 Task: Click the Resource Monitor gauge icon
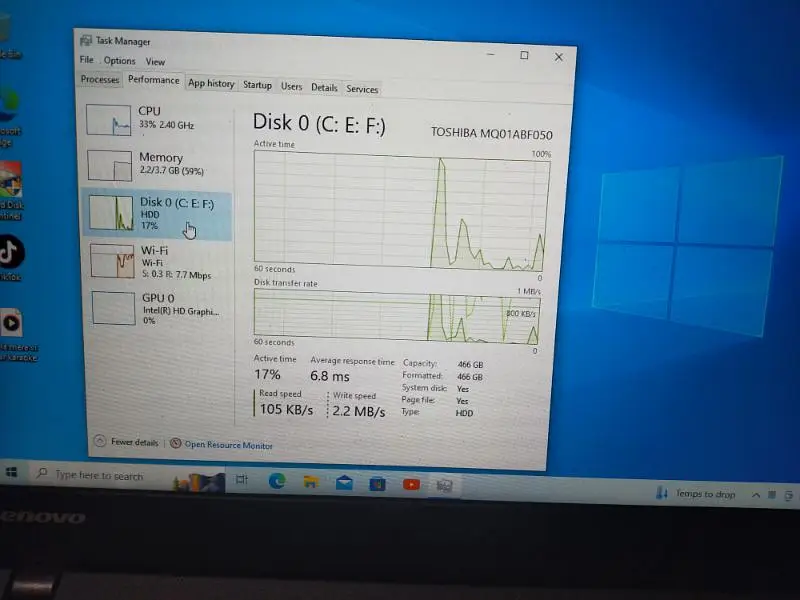pos(176,443)
